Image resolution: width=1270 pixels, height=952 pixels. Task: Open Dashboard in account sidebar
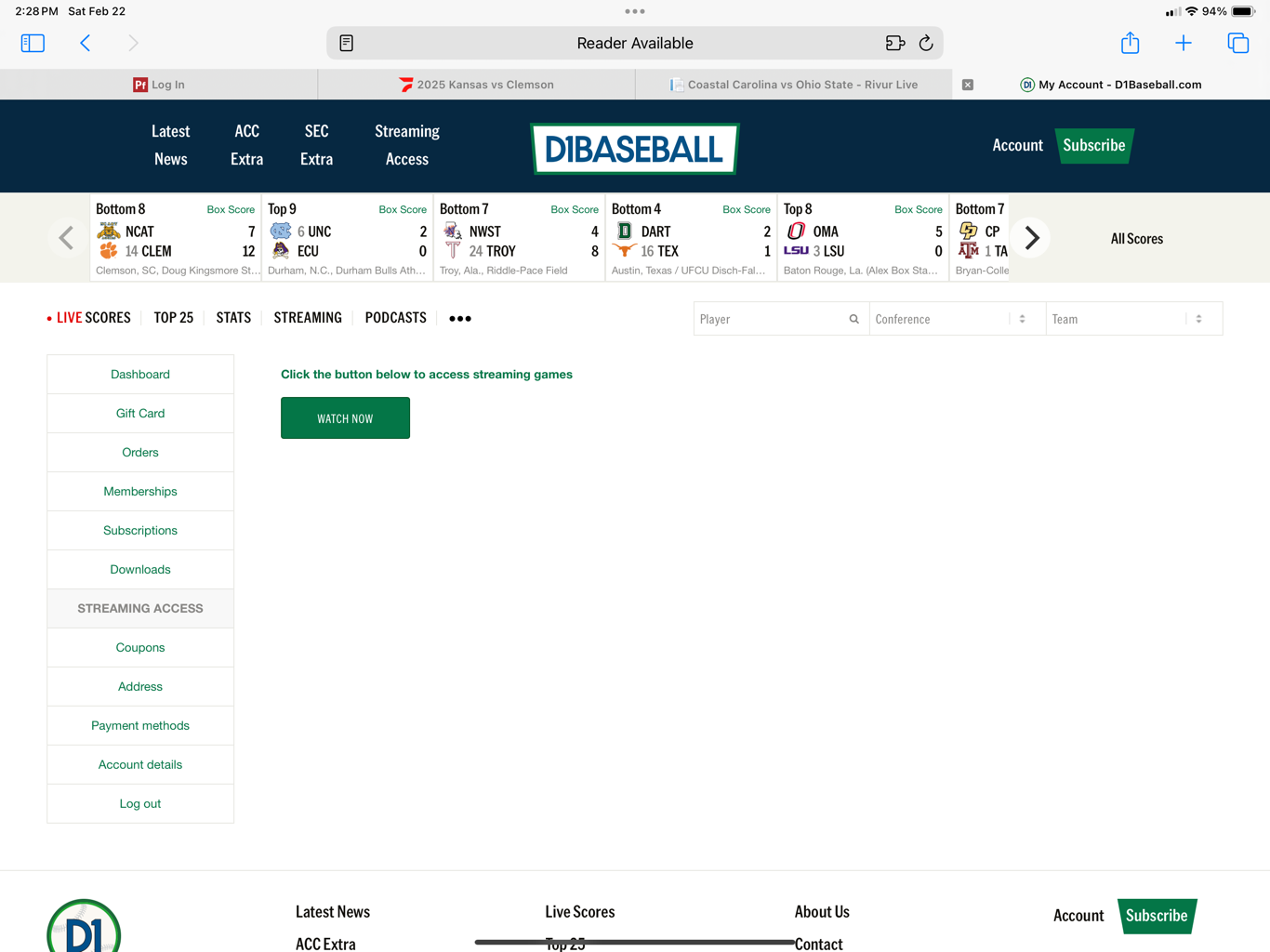[140, 375]
